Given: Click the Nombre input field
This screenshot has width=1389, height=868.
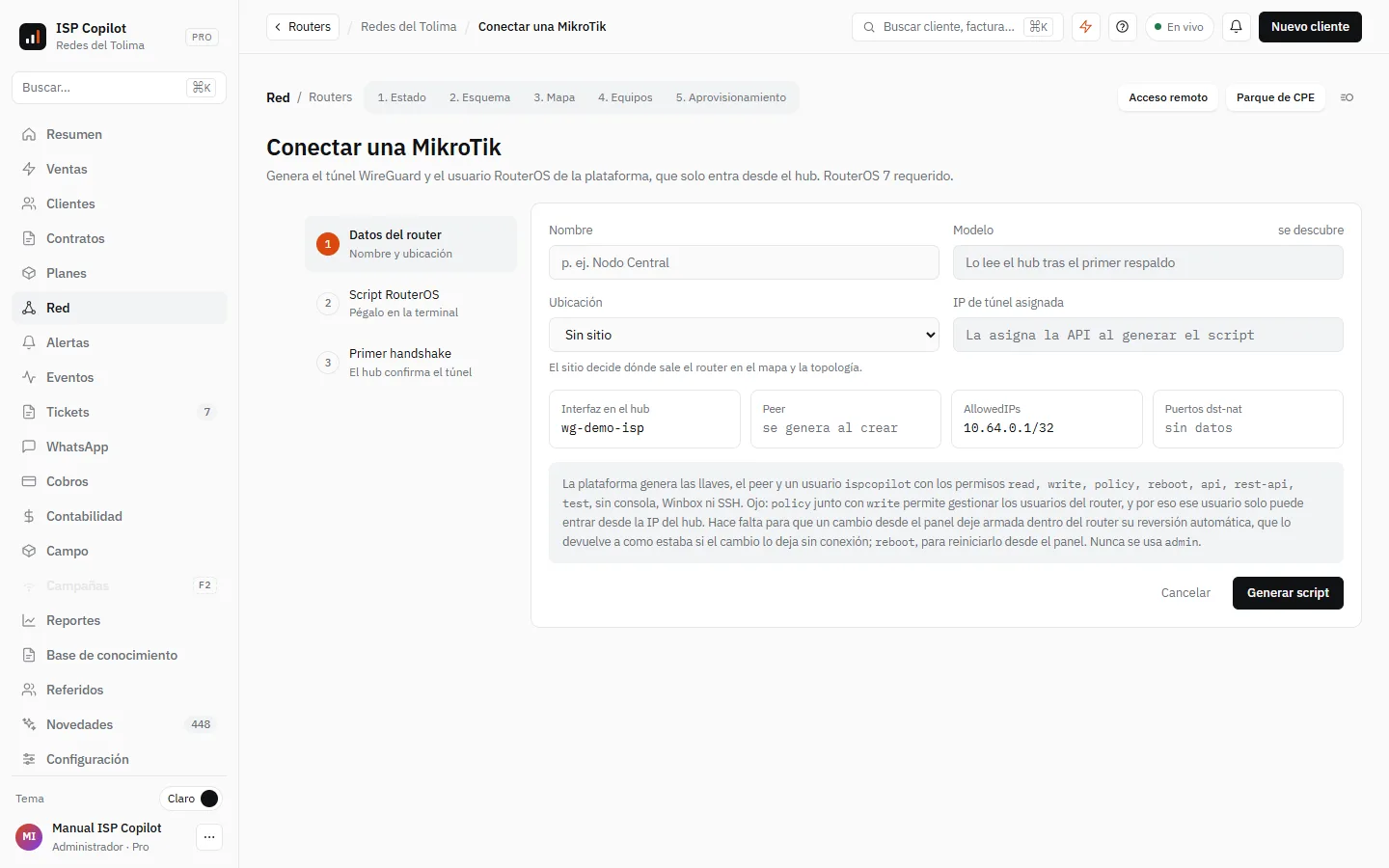Looking at the screenshot, I should (744, 262).
